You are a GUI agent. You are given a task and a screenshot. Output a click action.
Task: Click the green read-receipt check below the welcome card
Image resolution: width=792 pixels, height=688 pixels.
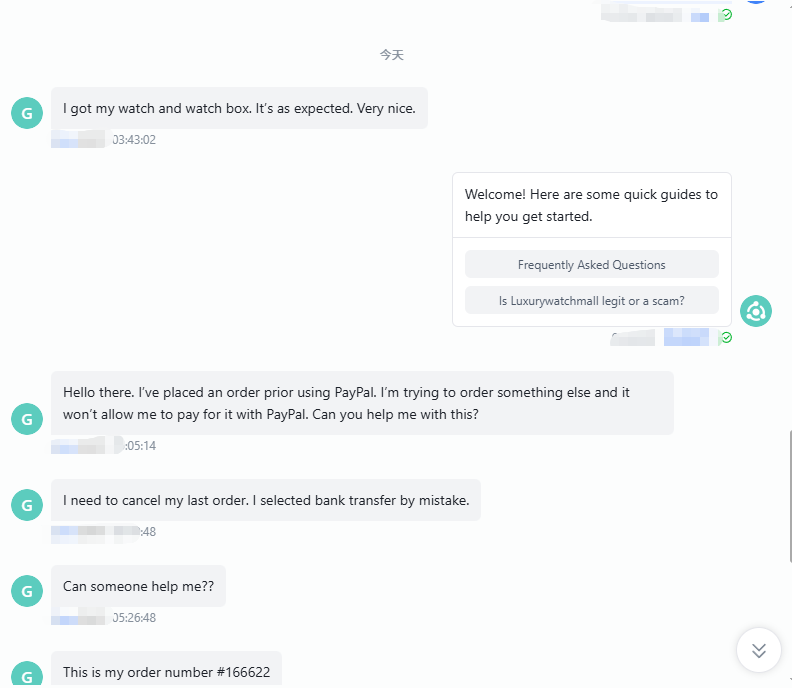tap(727, 338)
